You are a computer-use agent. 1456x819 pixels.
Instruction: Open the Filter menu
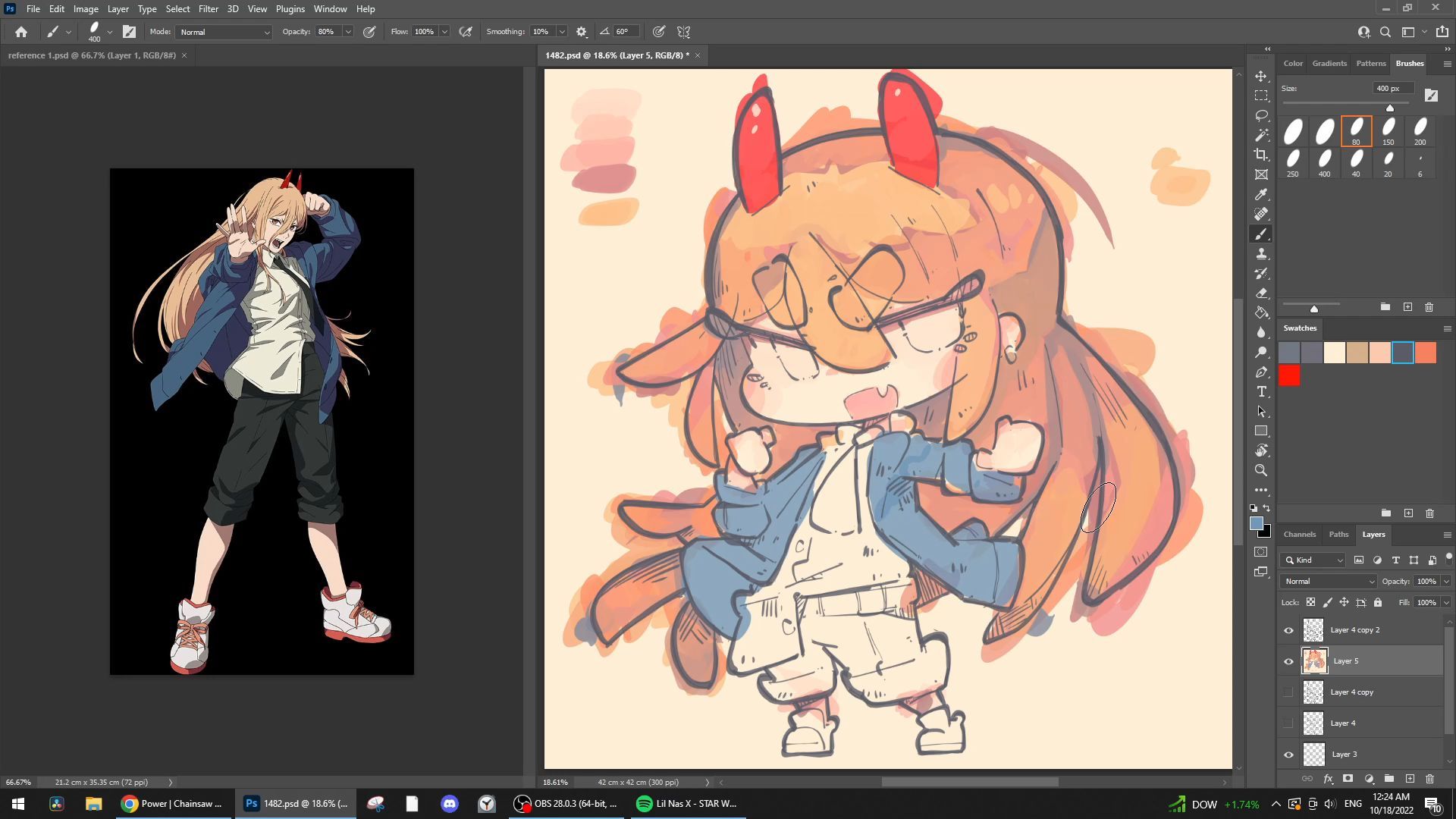click(209, 9)
